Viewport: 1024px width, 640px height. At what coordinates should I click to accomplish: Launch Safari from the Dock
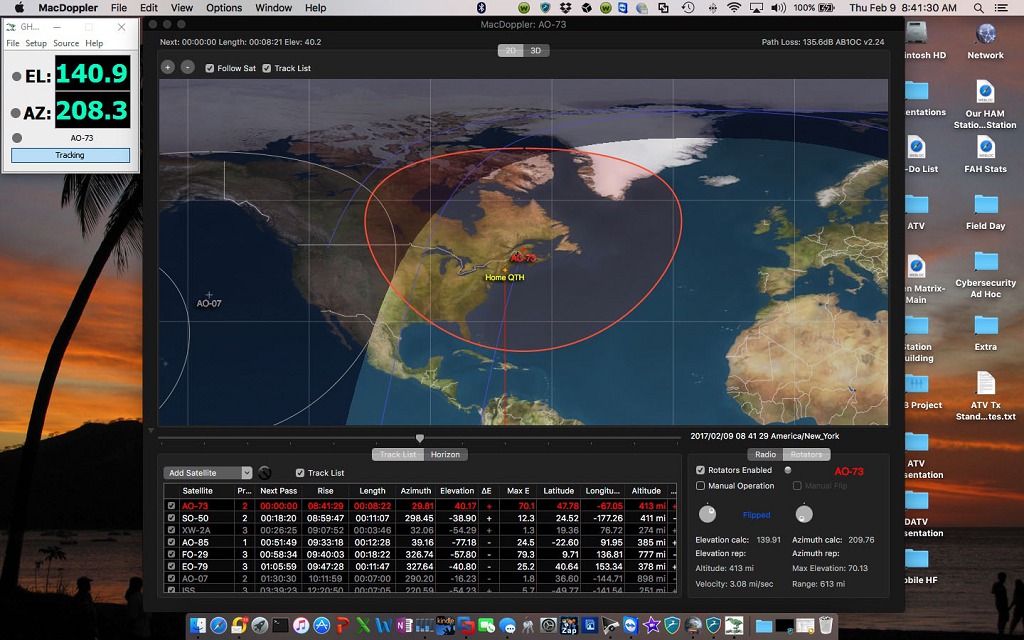(x=218, y=625)
